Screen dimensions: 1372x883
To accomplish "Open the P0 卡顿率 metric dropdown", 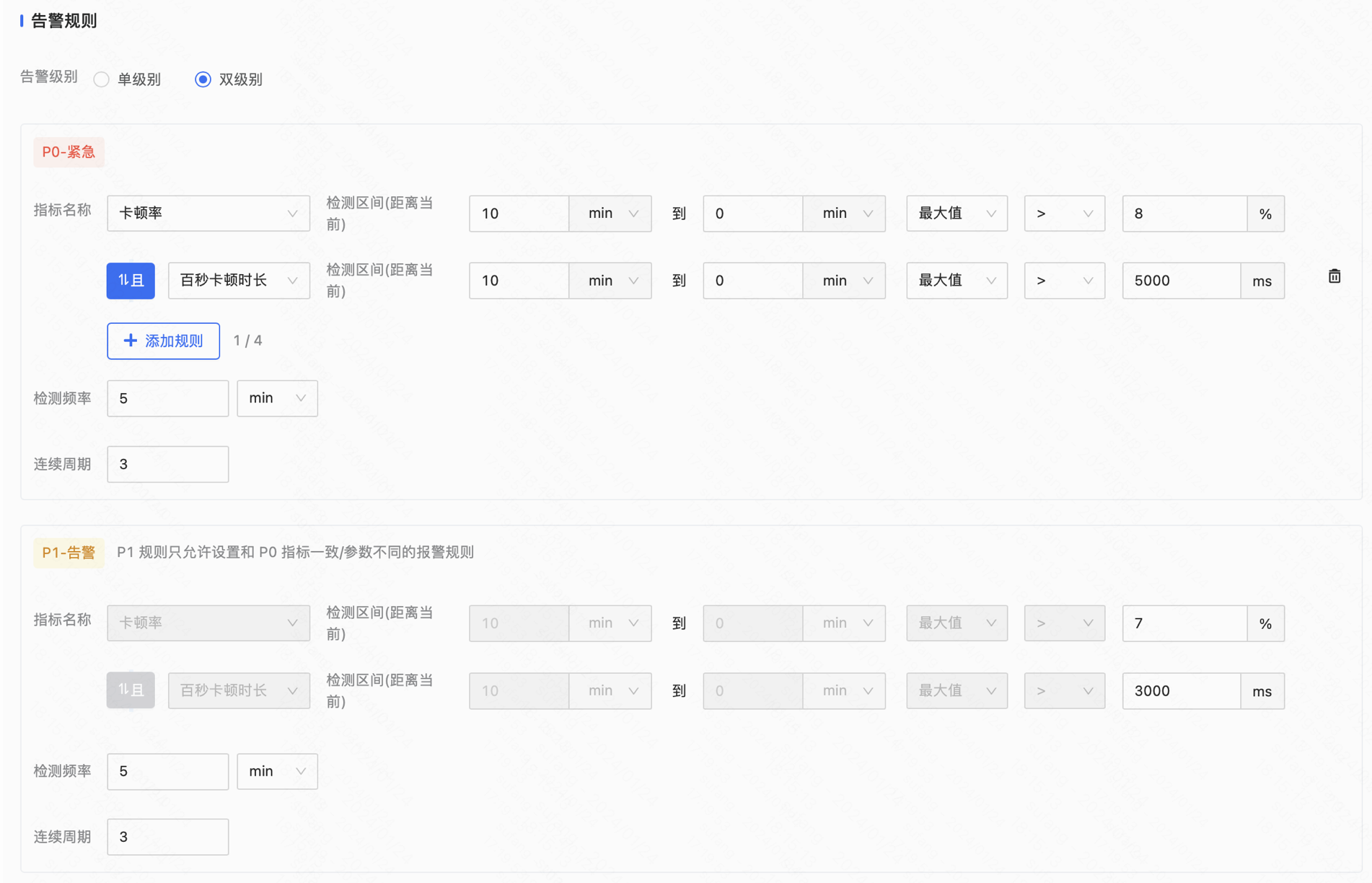I will tap(208, 214).
